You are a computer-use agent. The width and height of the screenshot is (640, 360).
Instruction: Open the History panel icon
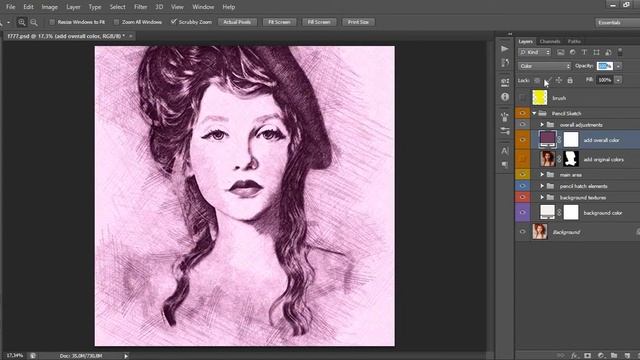505,63
